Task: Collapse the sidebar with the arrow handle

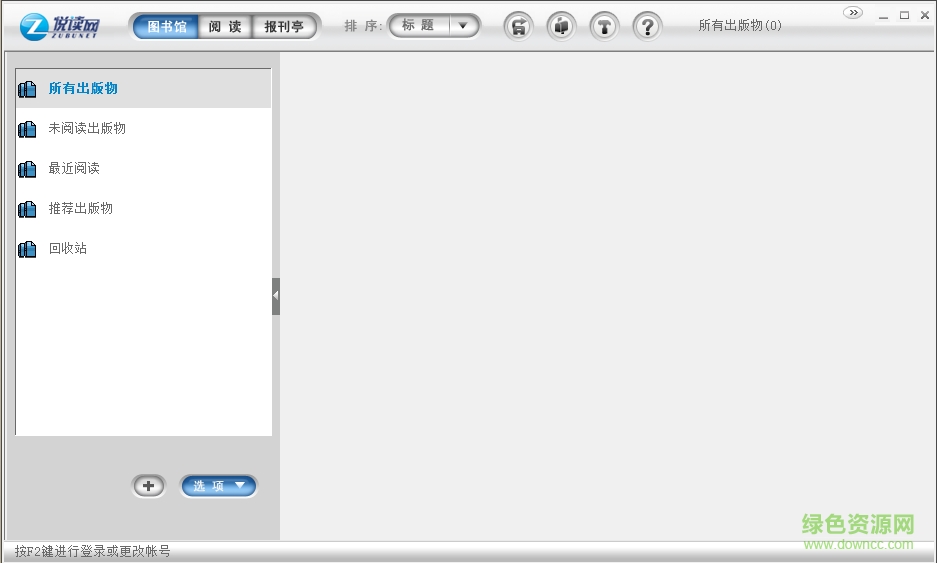Action: [276, 296]
